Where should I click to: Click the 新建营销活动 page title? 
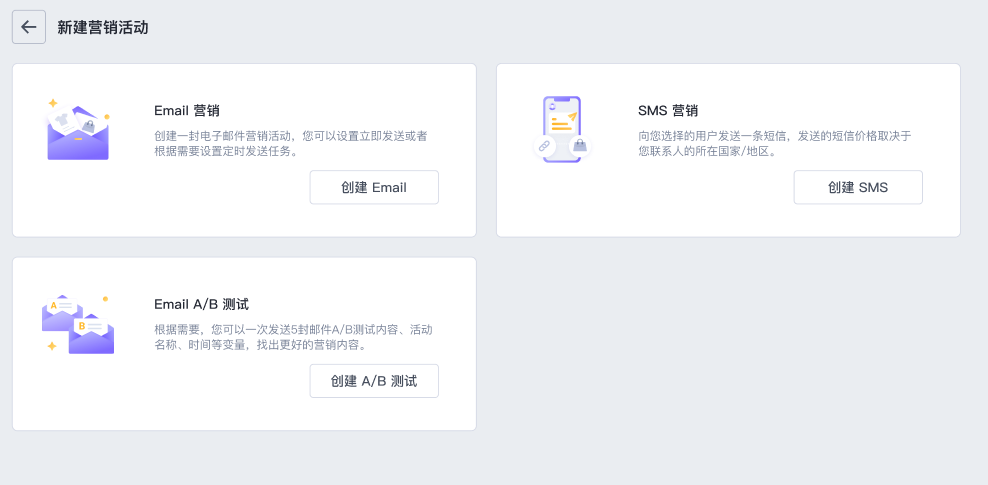103,28
